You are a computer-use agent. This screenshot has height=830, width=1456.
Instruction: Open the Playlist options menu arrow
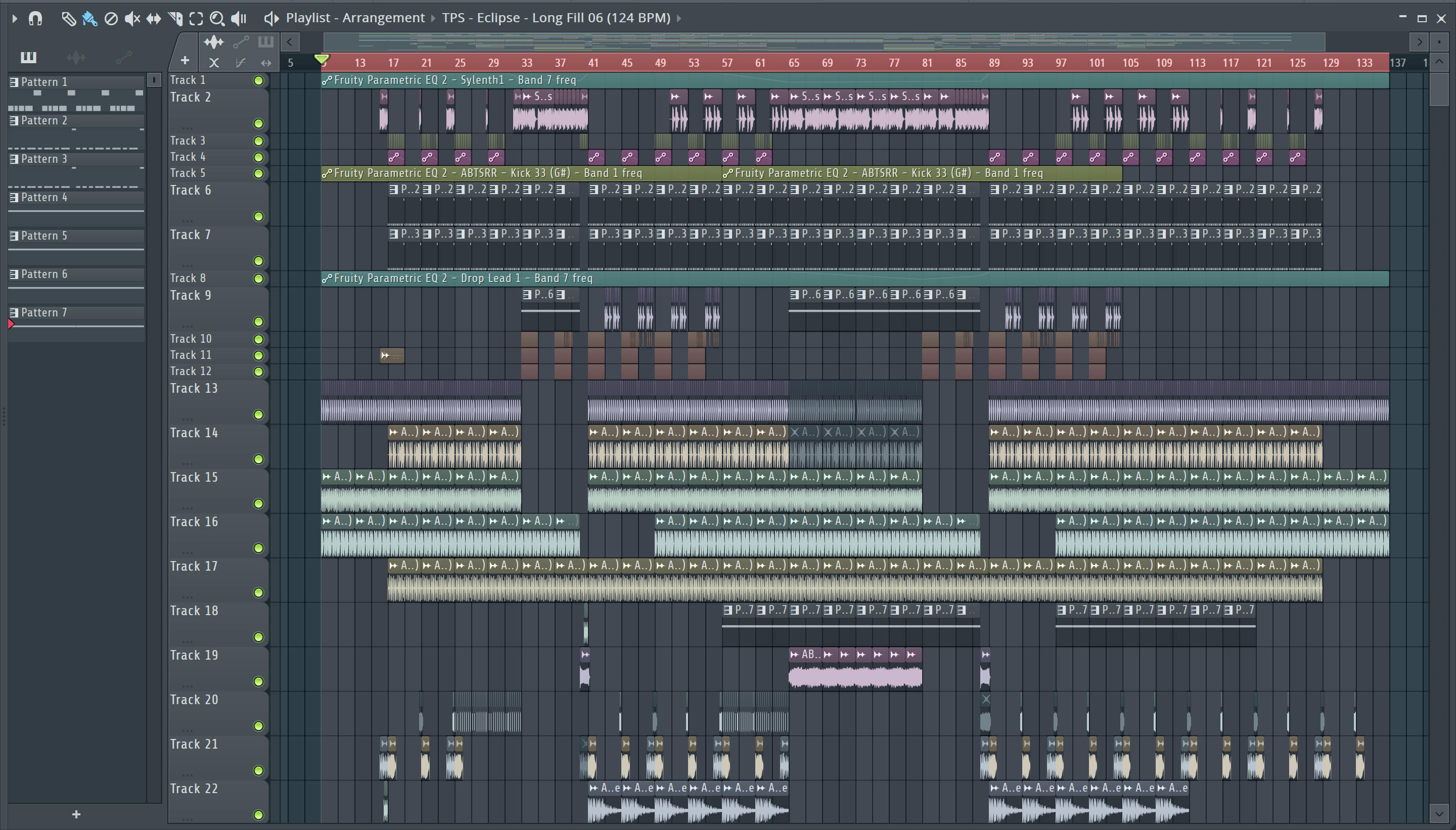coord(15,18)
